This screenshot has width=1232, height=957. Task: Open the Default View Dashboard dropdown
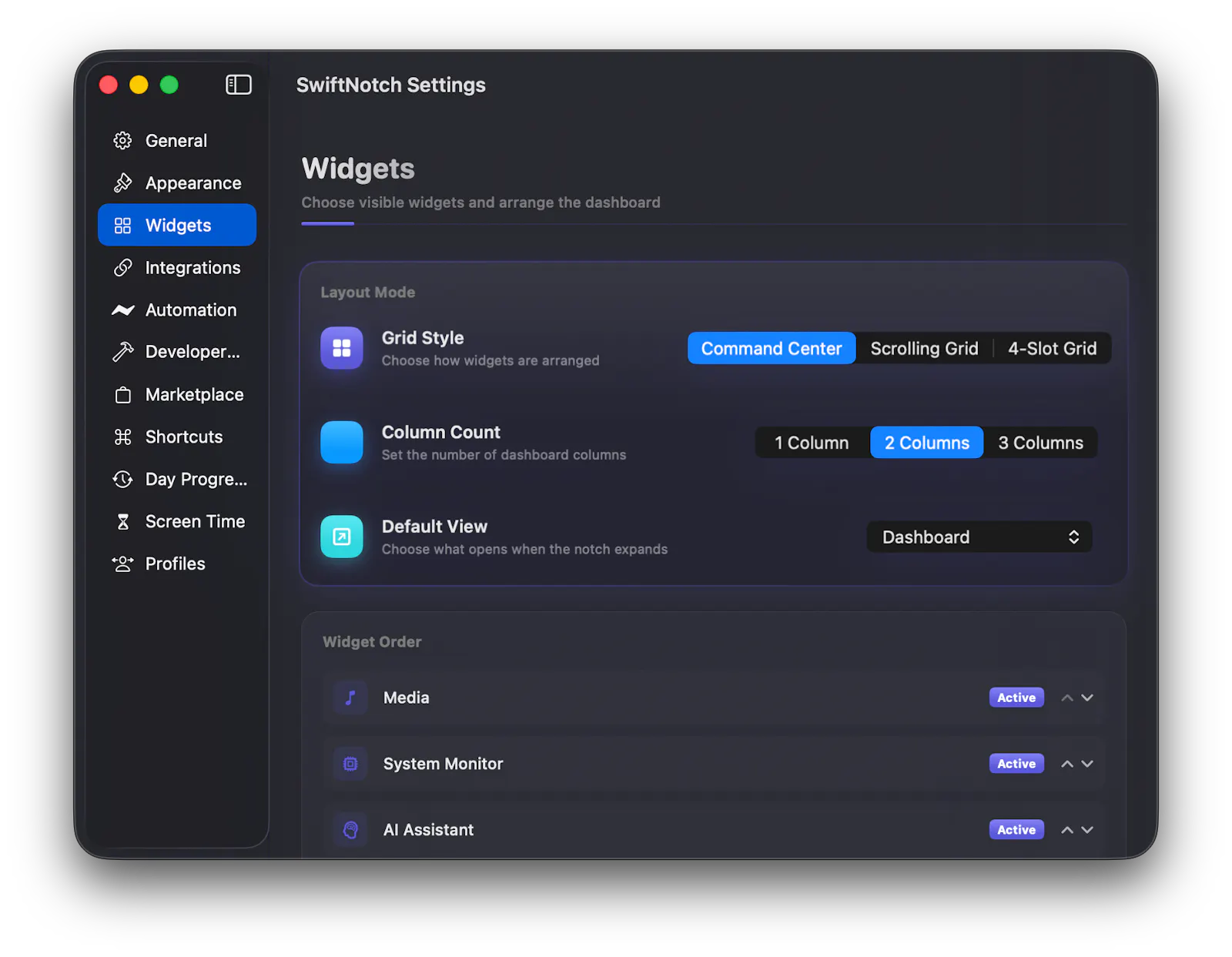(979, 537)
